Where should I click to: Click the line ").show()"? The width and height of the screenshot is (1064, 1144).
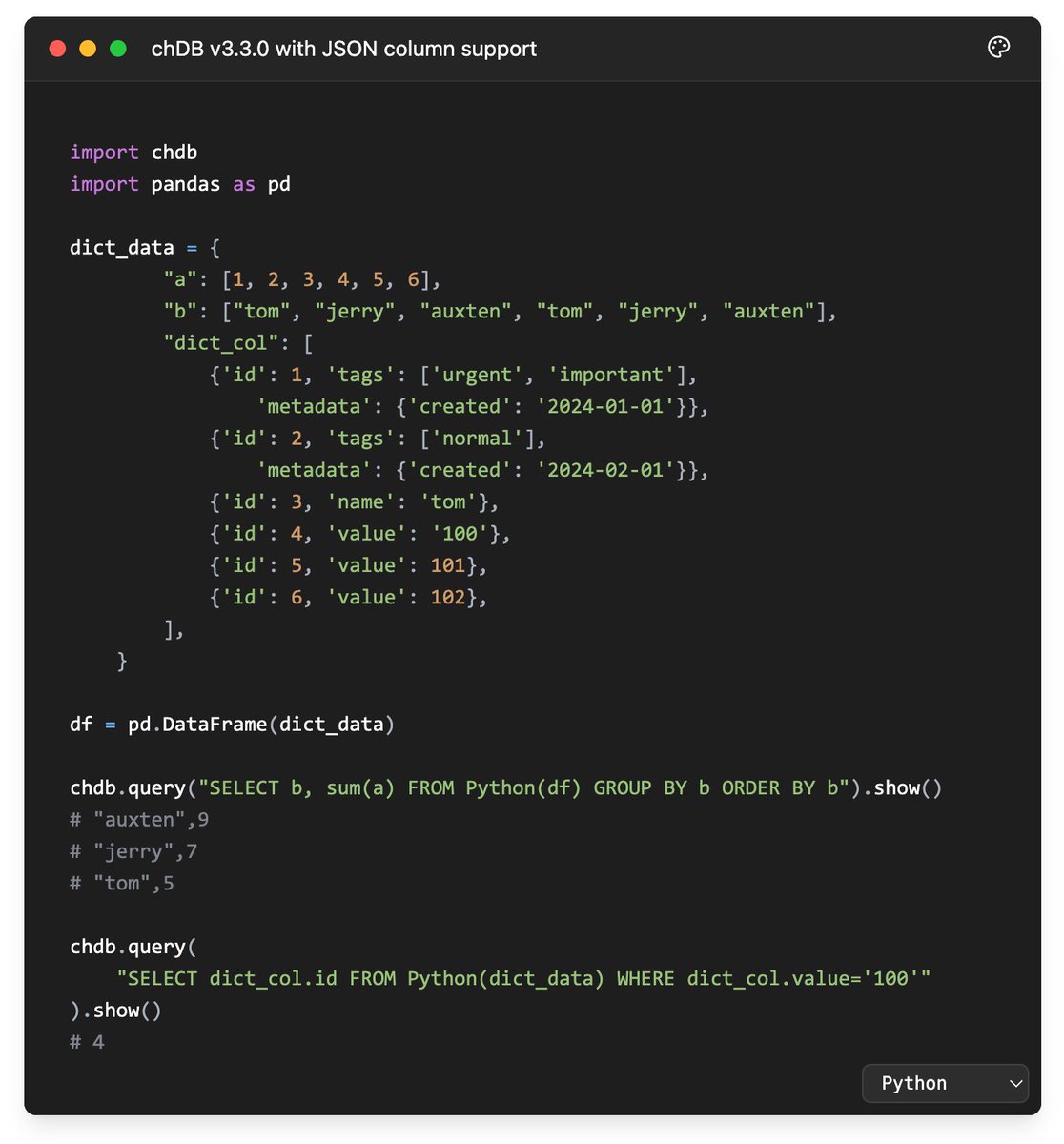click(116, 1011)
